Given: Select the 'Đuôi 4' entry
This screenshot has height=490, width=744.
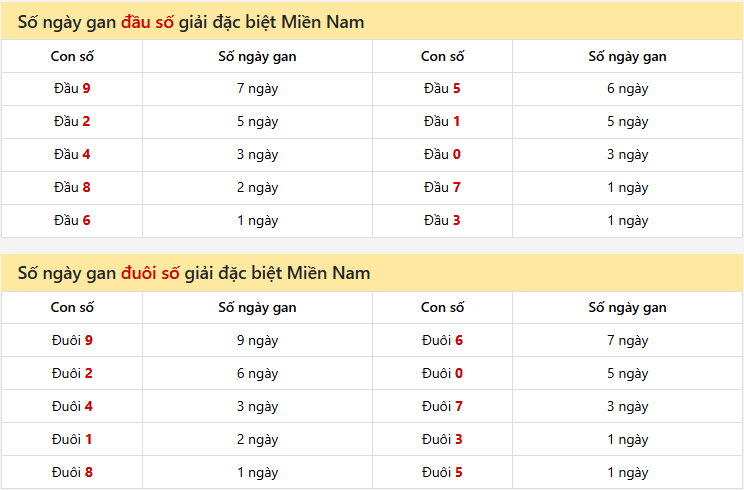Looking at the screenshot, I should 72,407.
